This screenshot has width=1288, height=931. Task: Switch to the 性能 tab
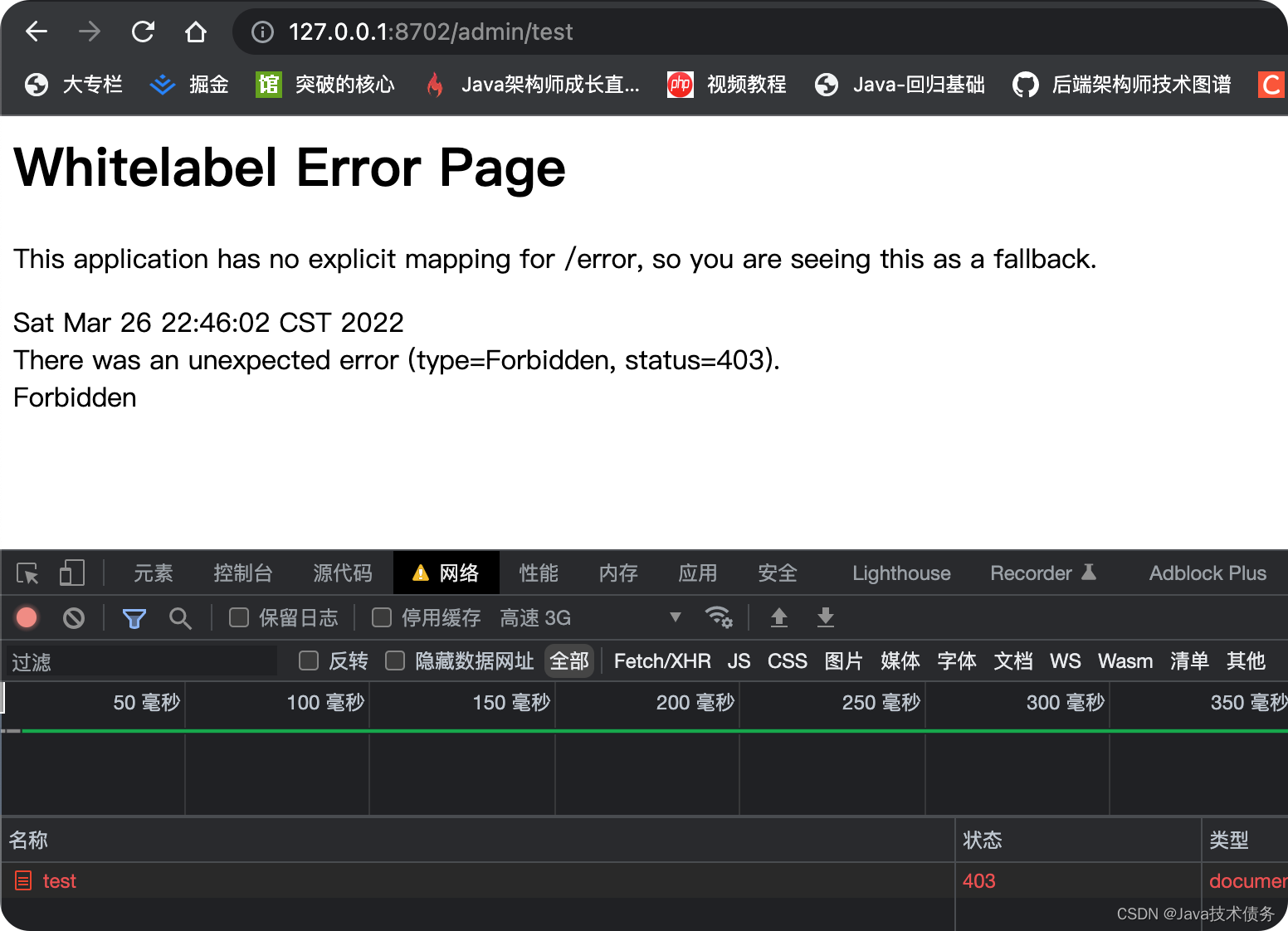pyautogui.click(x=539, y=573)
